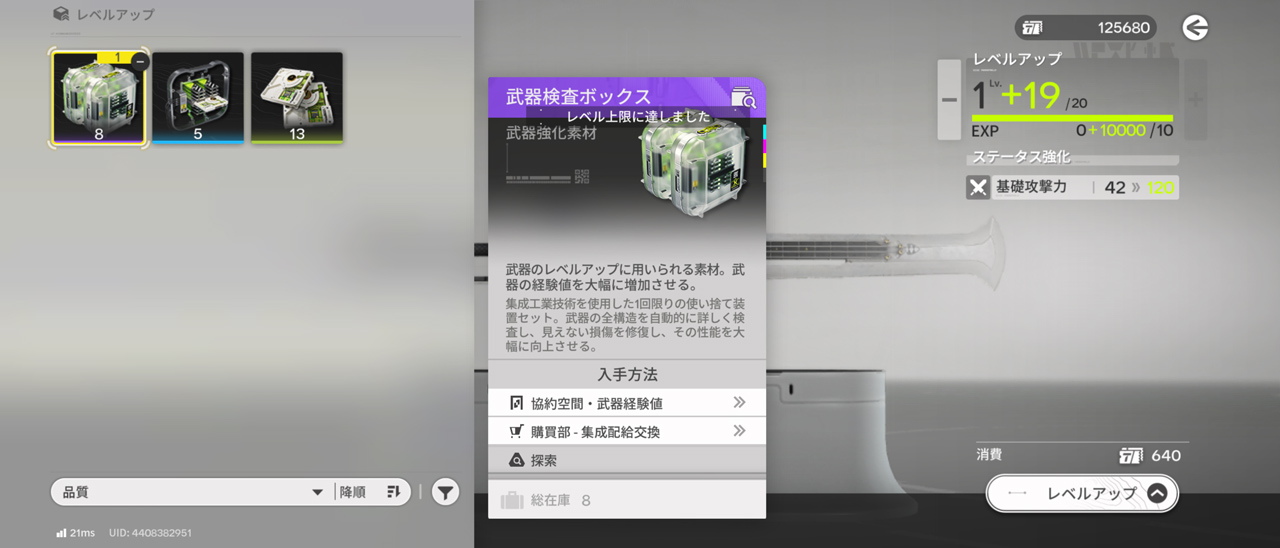This screenshot has width=1280, height=548.
Task: Expand the chevron on the レベルアップ button
Action: 1157,493
